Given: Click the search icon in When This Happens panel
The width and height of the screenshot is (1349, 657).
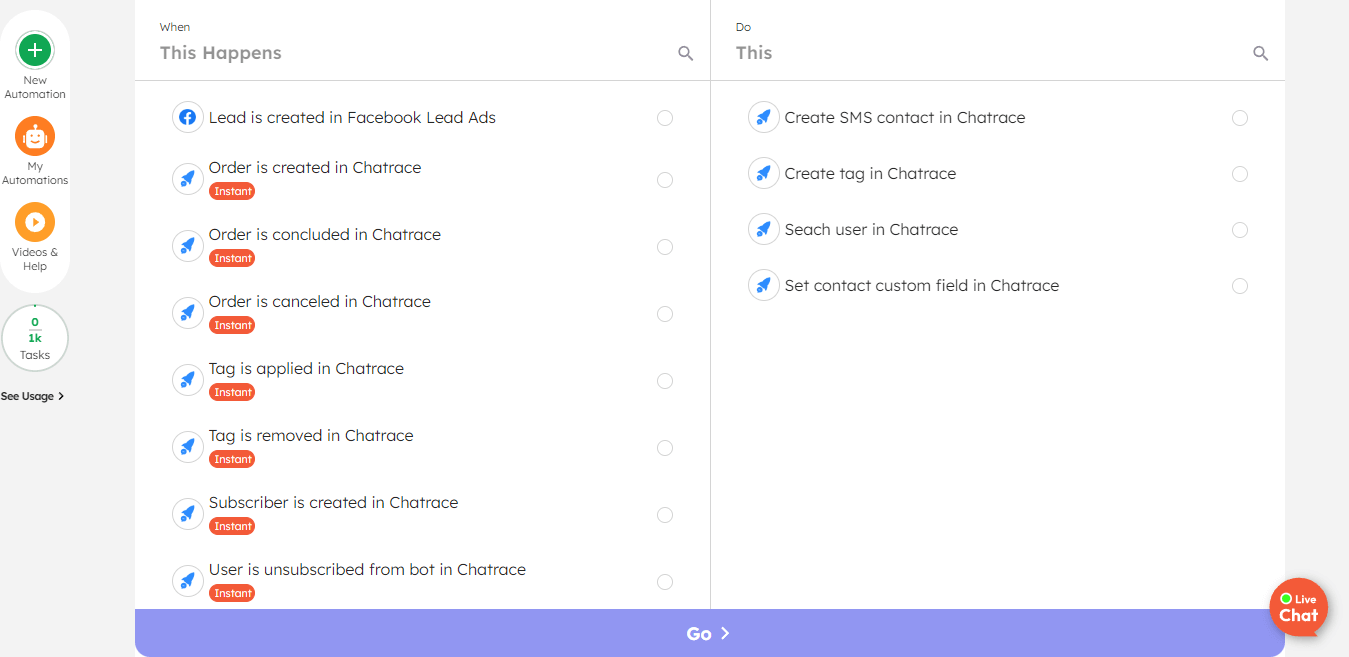Looking at the screenshot, I should (x=685, y=53).
